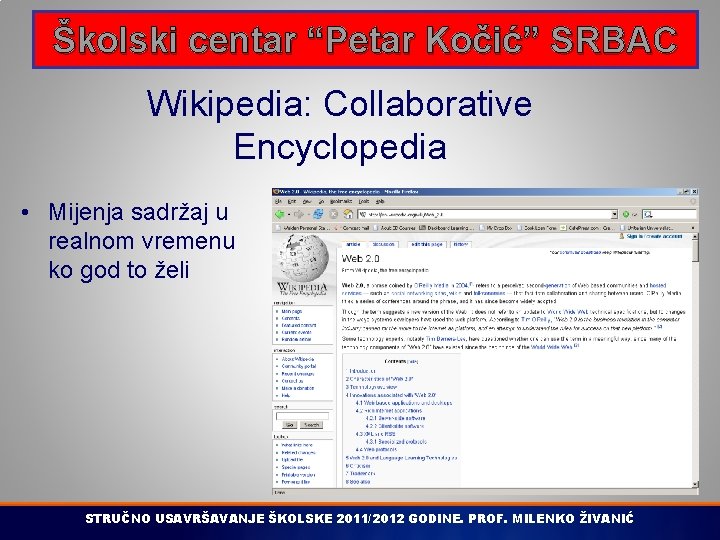Click the page scrollbar up arrow
The height and width of the screenshot is (540, 720).
[x=695, y=236]
